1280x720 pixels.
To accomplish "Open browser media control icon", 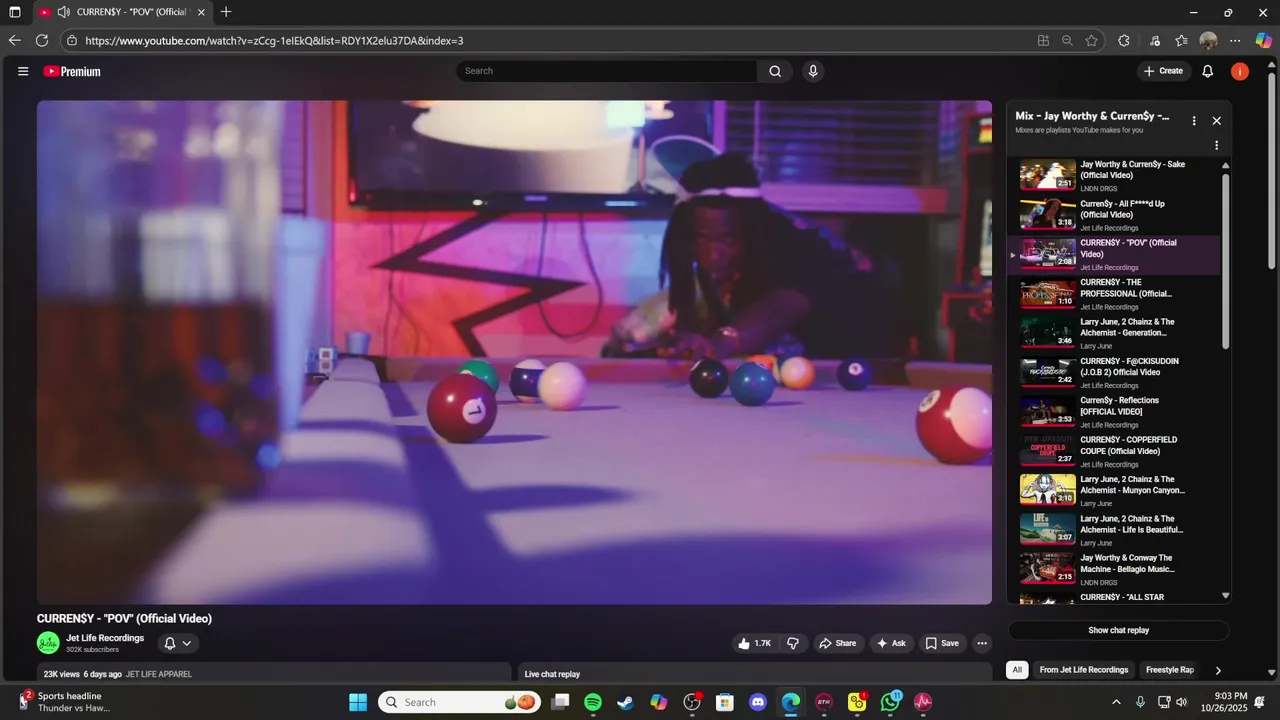I will (1154, 41).
